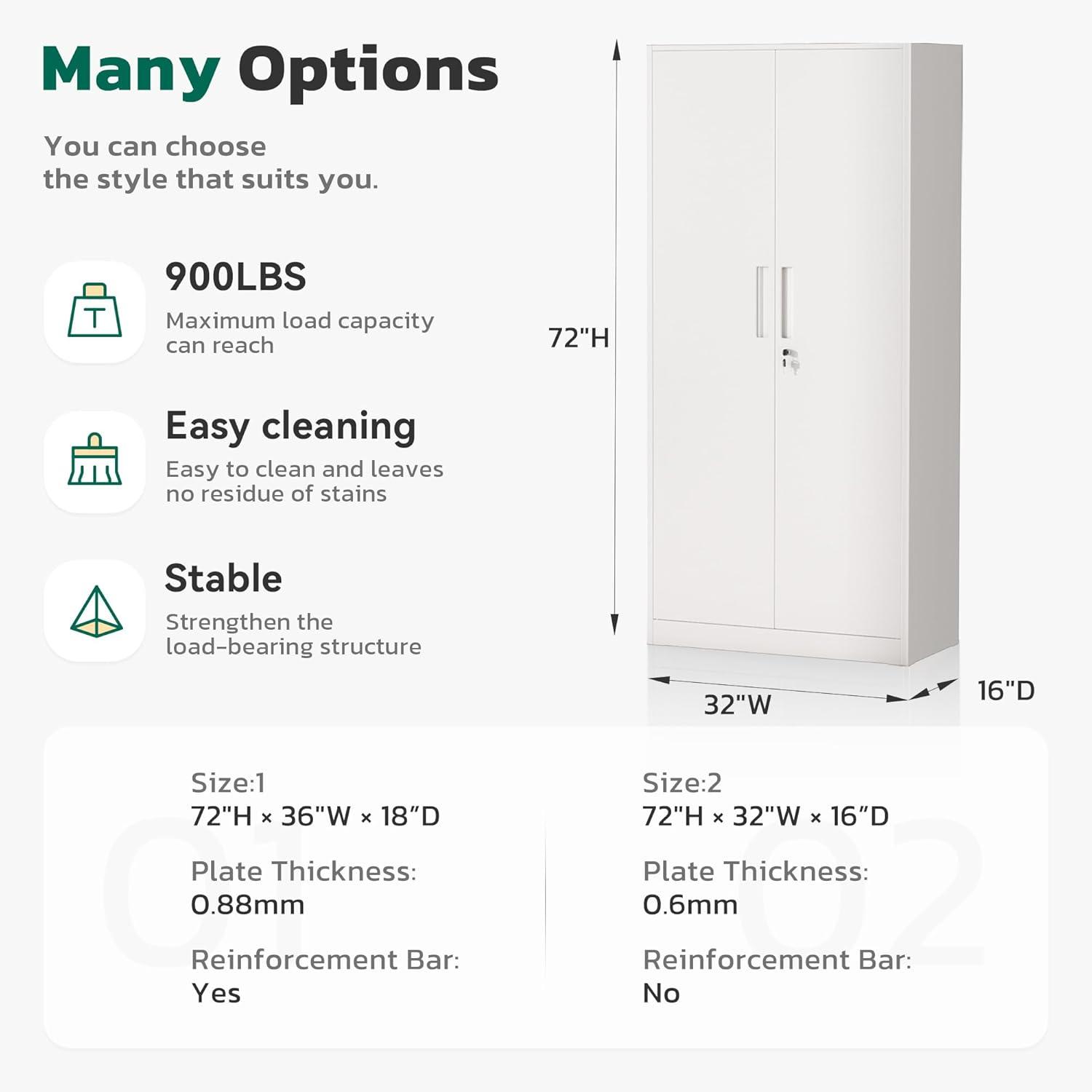Click the 900LBS heading

click(x=236, y=277)
